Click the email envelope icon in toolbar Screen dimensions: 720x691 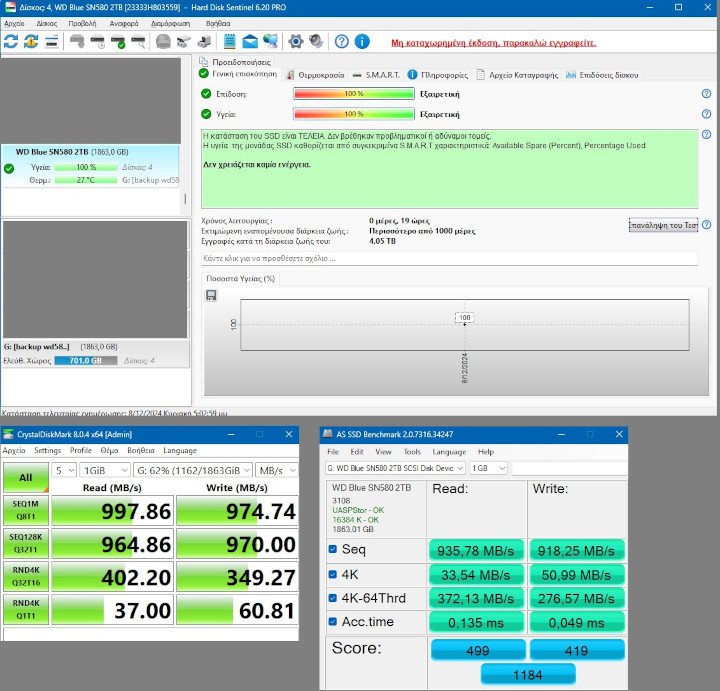(251, 42)
